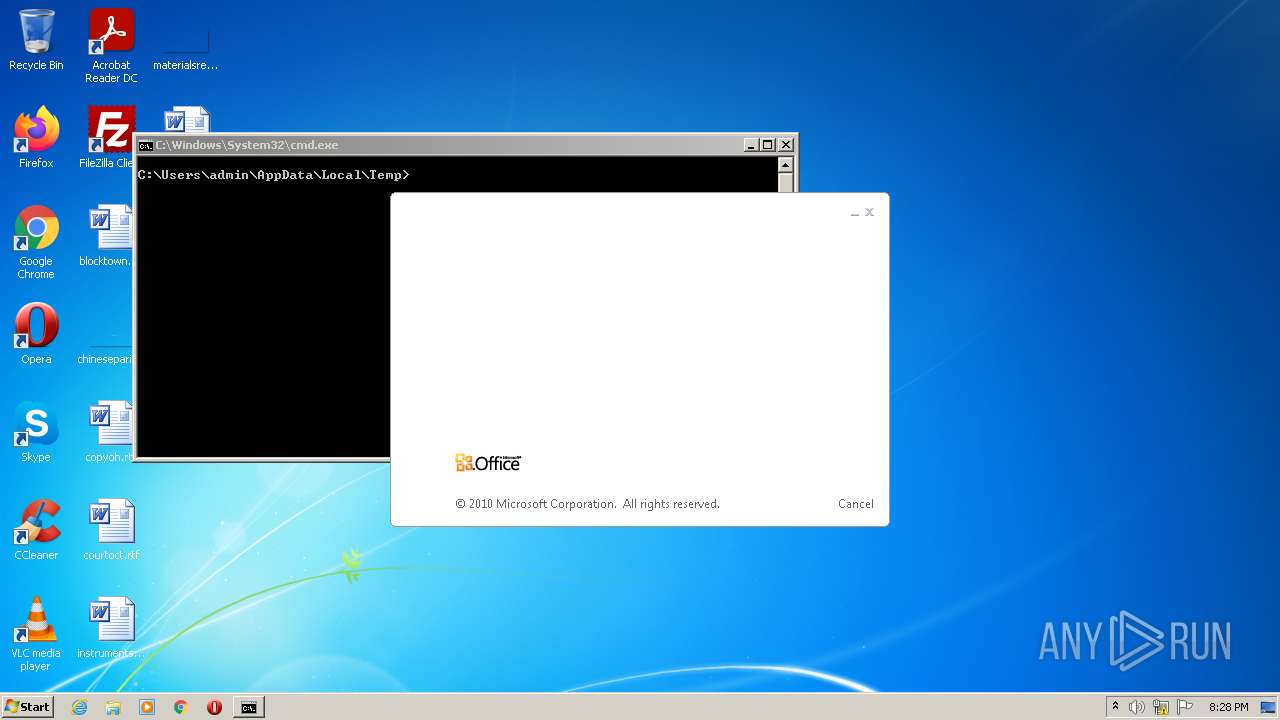Viewport: 1280px width, 720px height.
Task: Open VLC media player shortcut
Action: [x=36, y=634]
